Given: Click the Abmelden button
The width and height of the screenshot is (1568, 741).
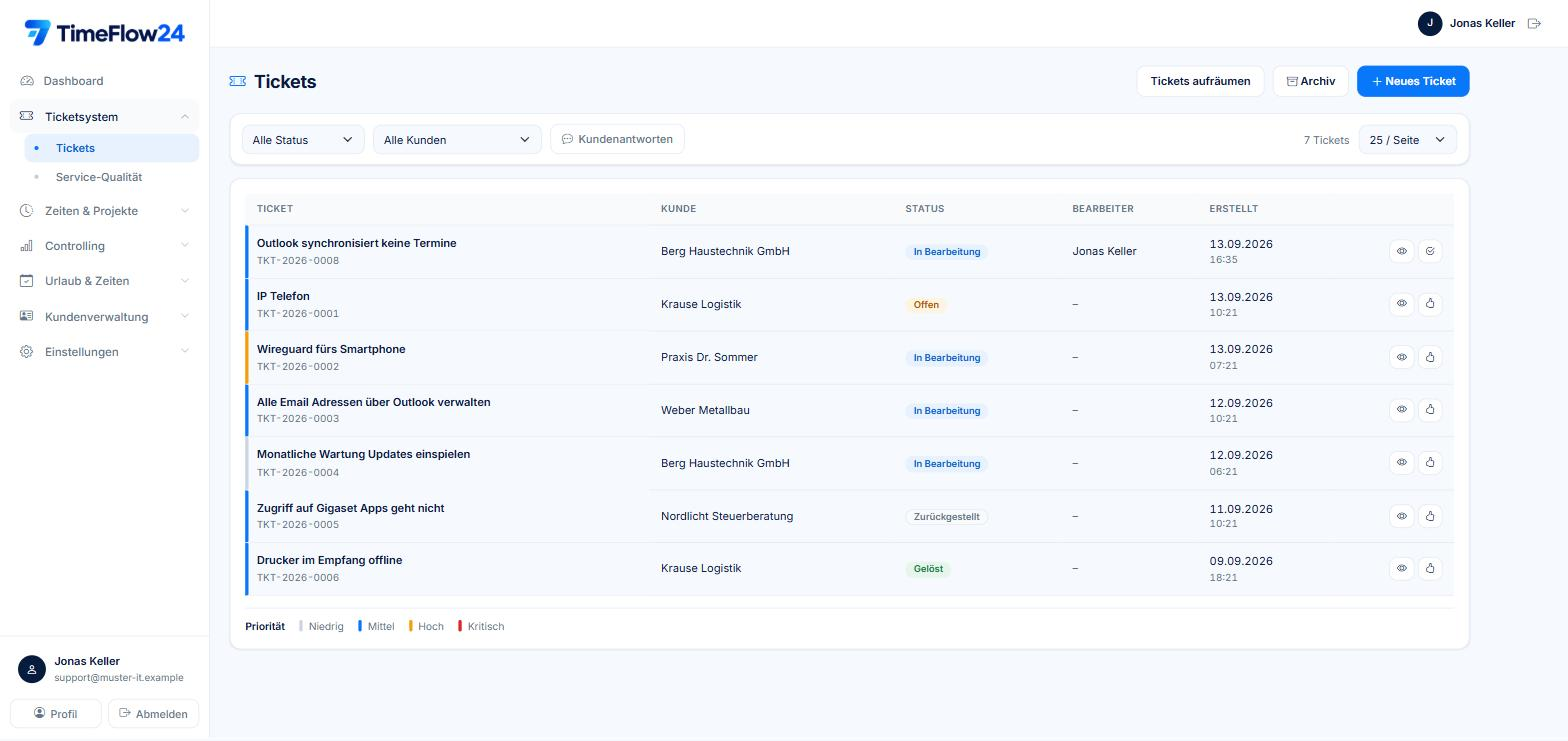Looking at the screenshot, I should [153, 714].
